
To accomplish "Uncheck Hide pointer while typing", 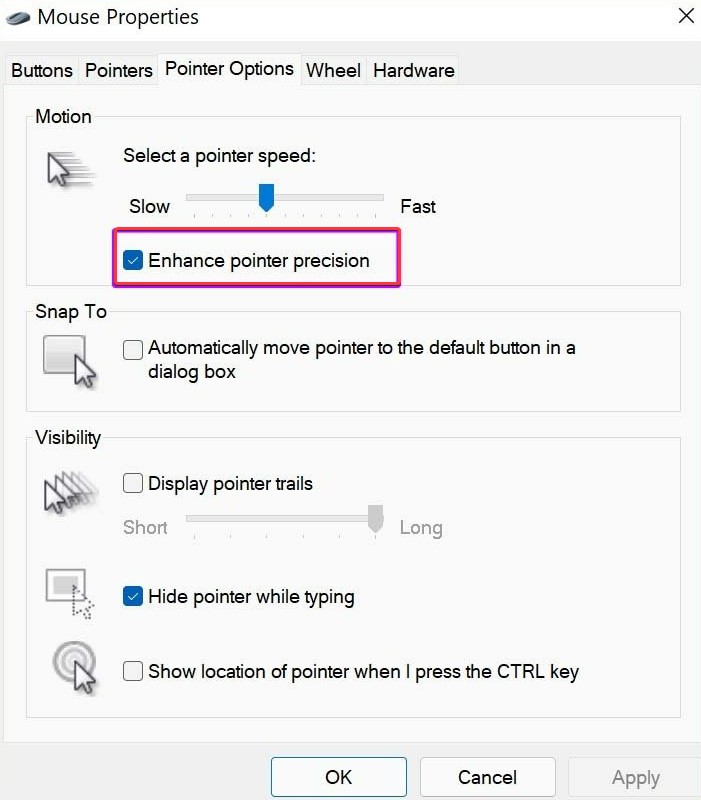I will tap(133, 597).
